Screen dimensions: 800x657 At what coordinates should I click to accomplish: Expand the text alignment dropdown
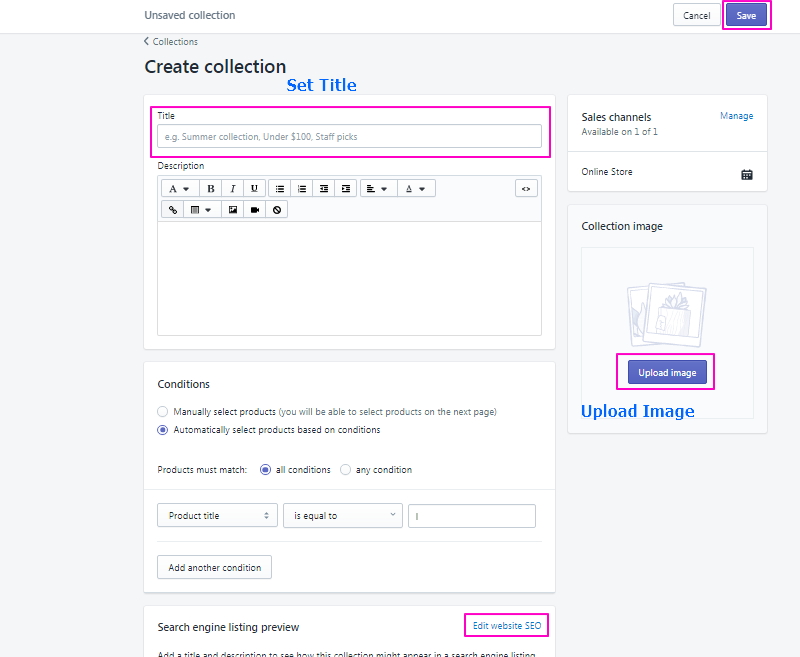click(377, 188)
